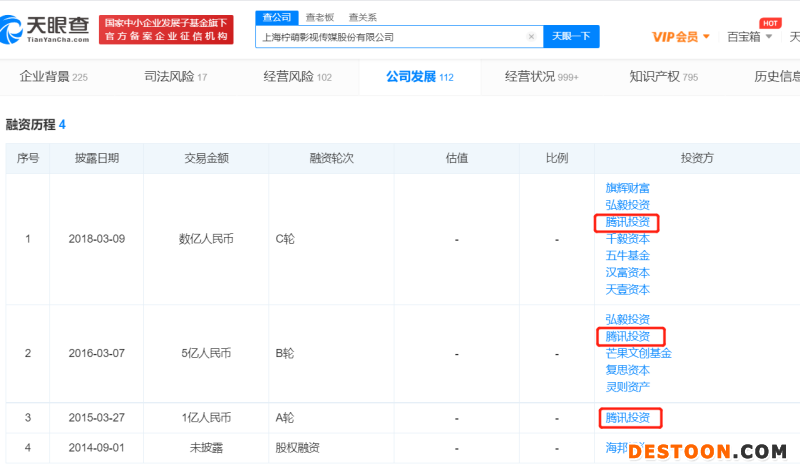Click the company name search input field
The width and height of the screenshot is (800, 474).
coord(390,37)
